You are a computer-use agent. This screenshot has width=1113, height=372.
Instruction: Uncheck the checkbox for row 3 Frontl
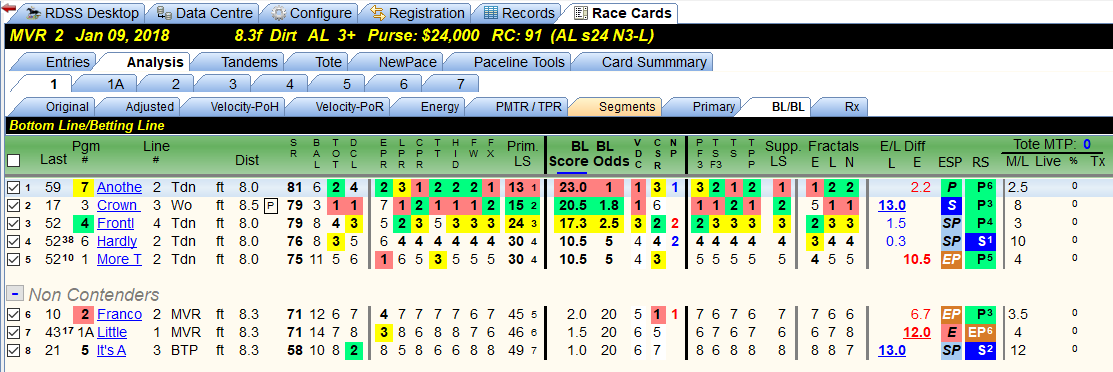click(13, 224)
